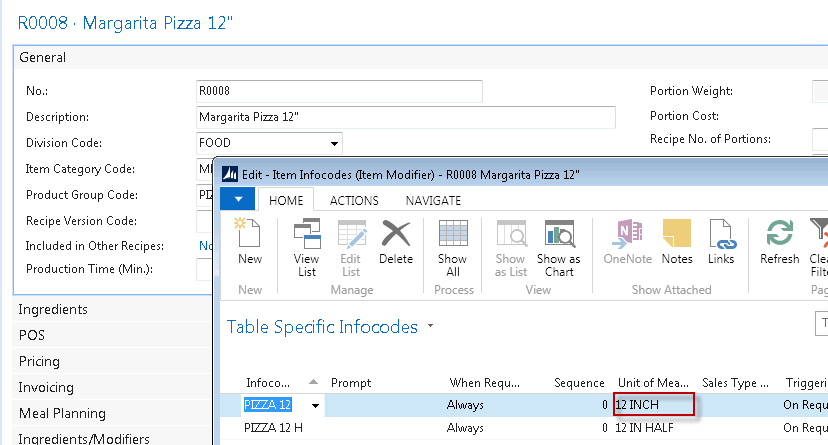Click the Description text field

[405, 117]
